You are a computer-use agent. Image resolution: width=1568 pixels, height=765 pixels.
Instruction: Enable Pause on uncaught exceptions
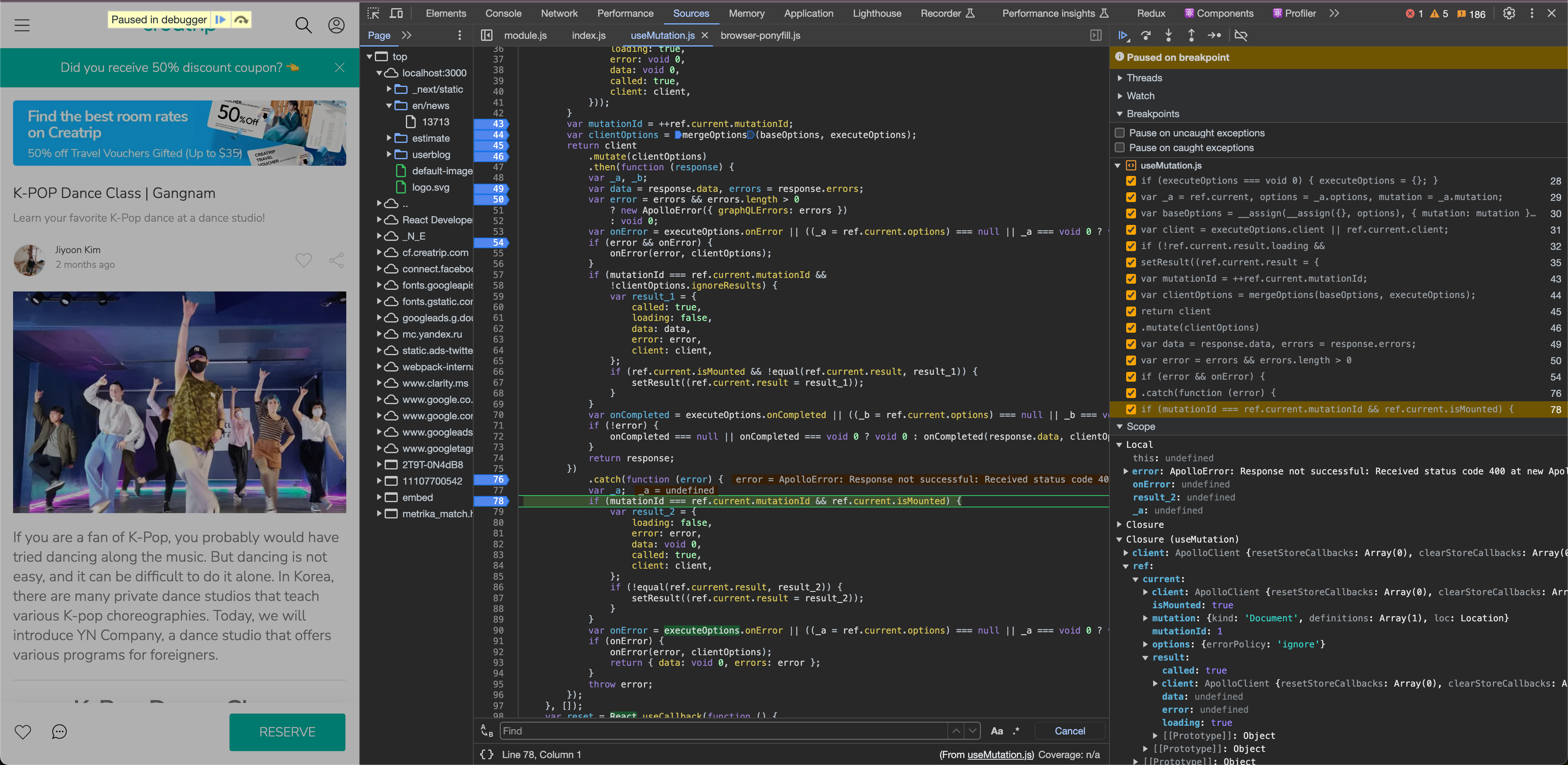1119,133
